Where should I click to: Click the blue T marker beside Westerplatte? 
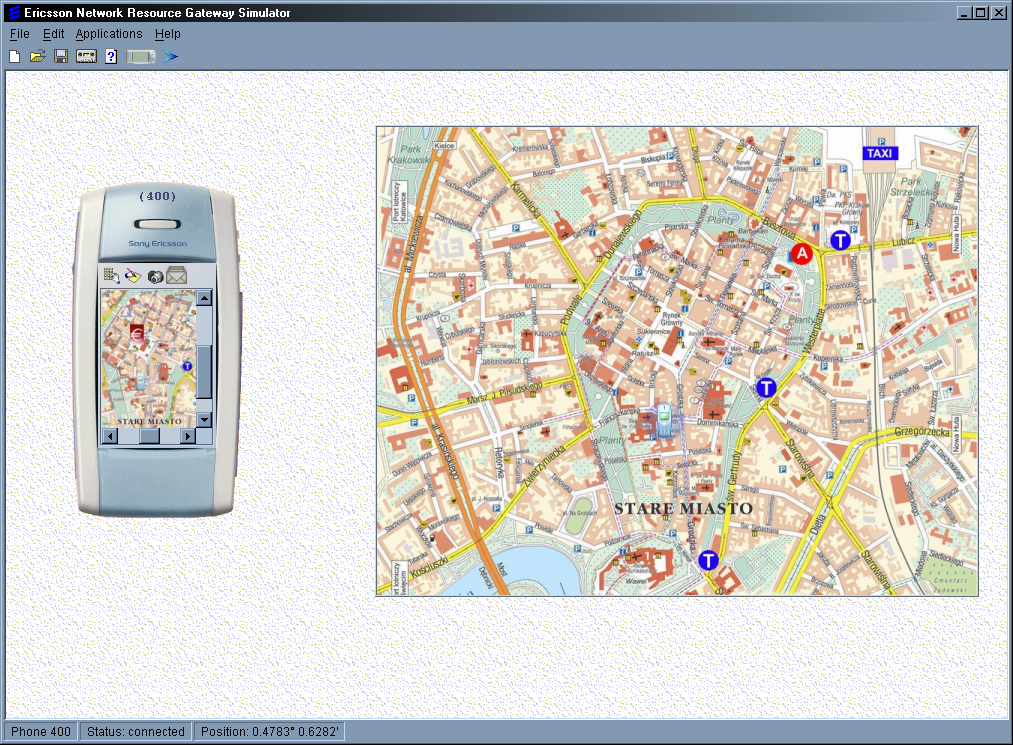(766, 388)
